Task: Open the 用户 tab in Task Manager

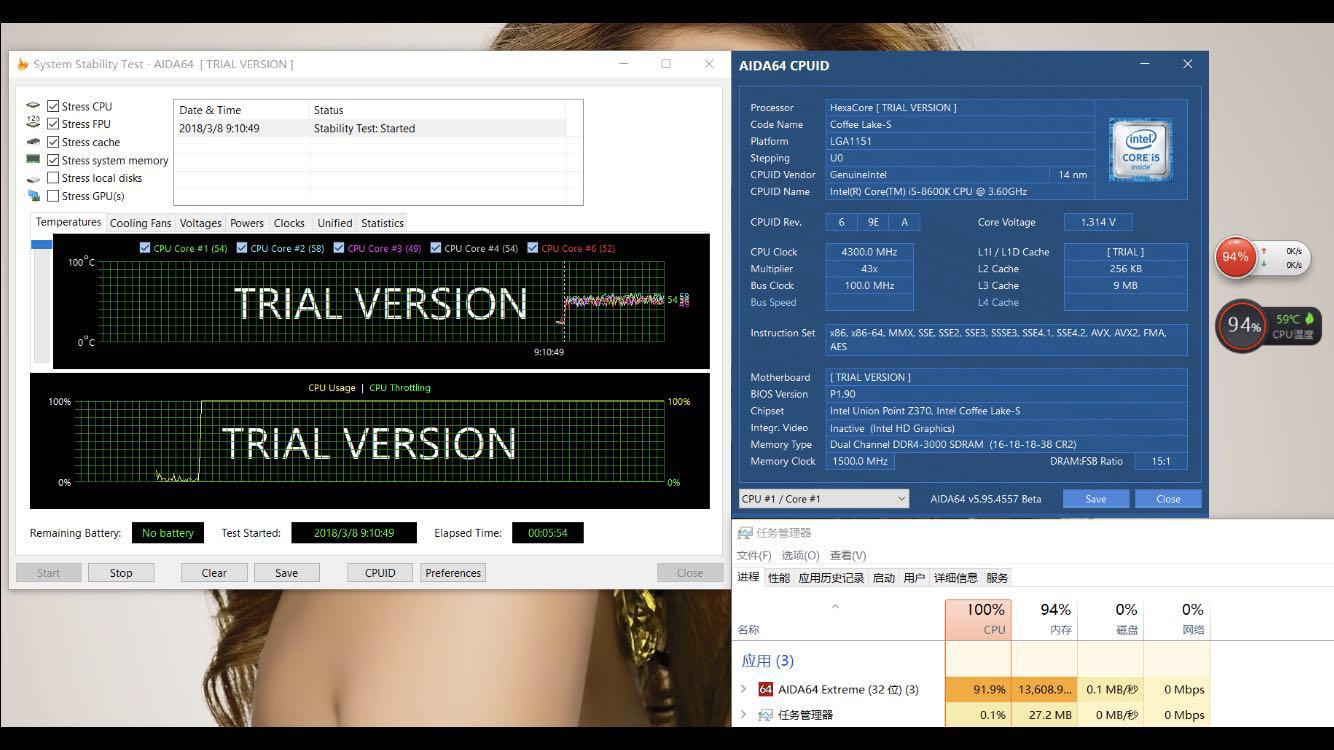Action: 914,578
